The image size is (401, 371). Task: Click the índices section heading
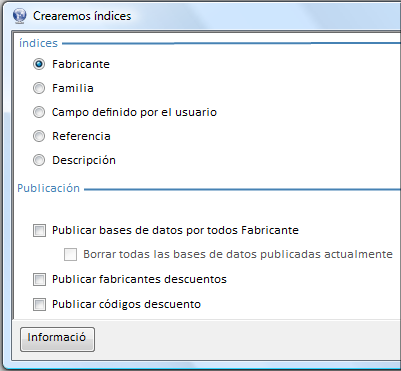coord(38,43)
